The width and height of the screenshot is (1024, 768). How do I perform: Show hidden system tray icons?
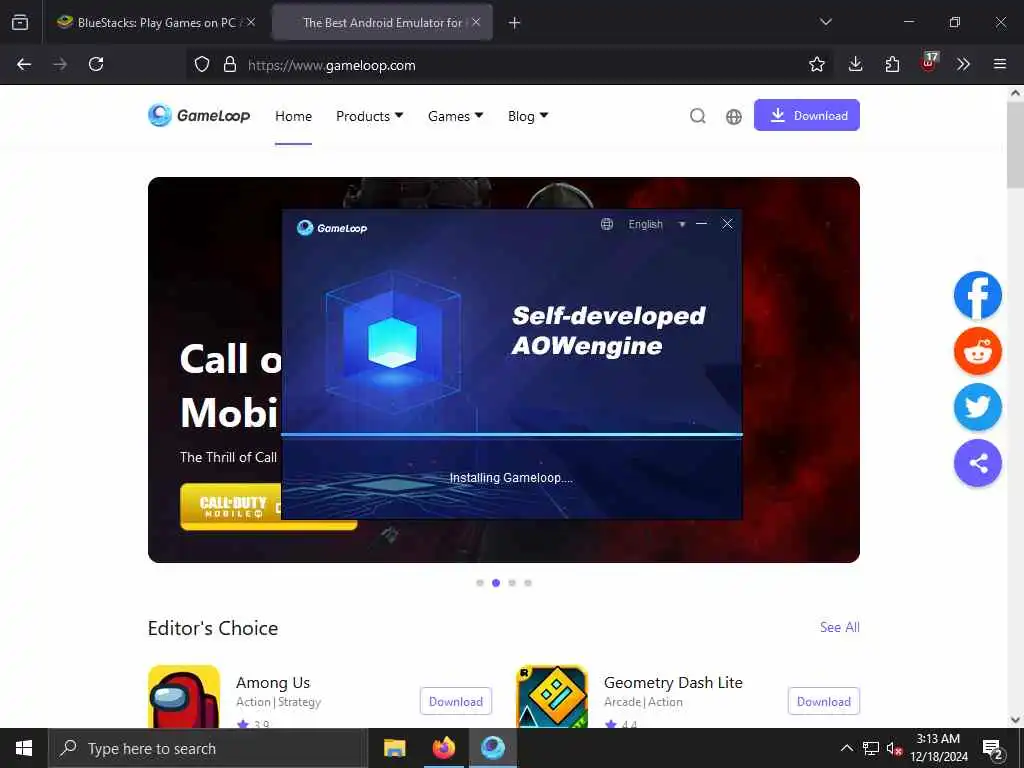[846, 748]
